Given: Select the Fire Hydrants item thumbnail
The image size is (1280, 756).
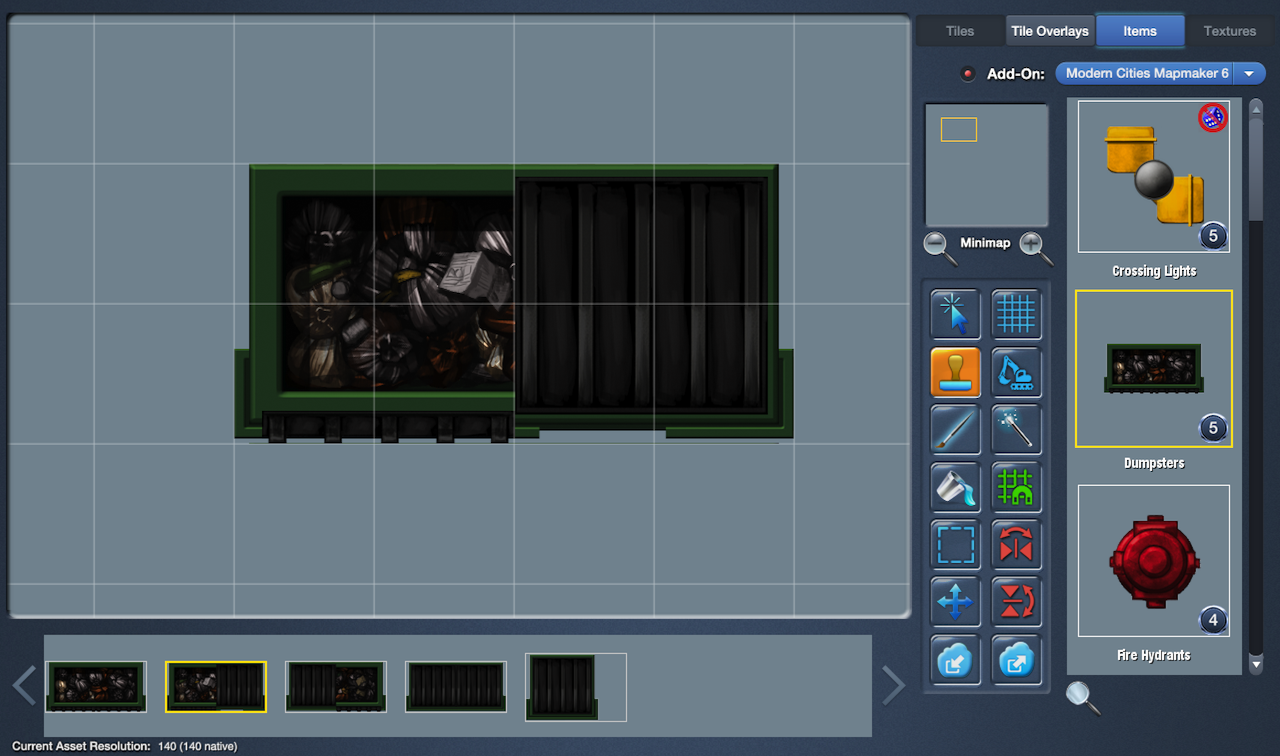Looking at the screenshot, I should pyautogui.click(x=1153, y=561).
